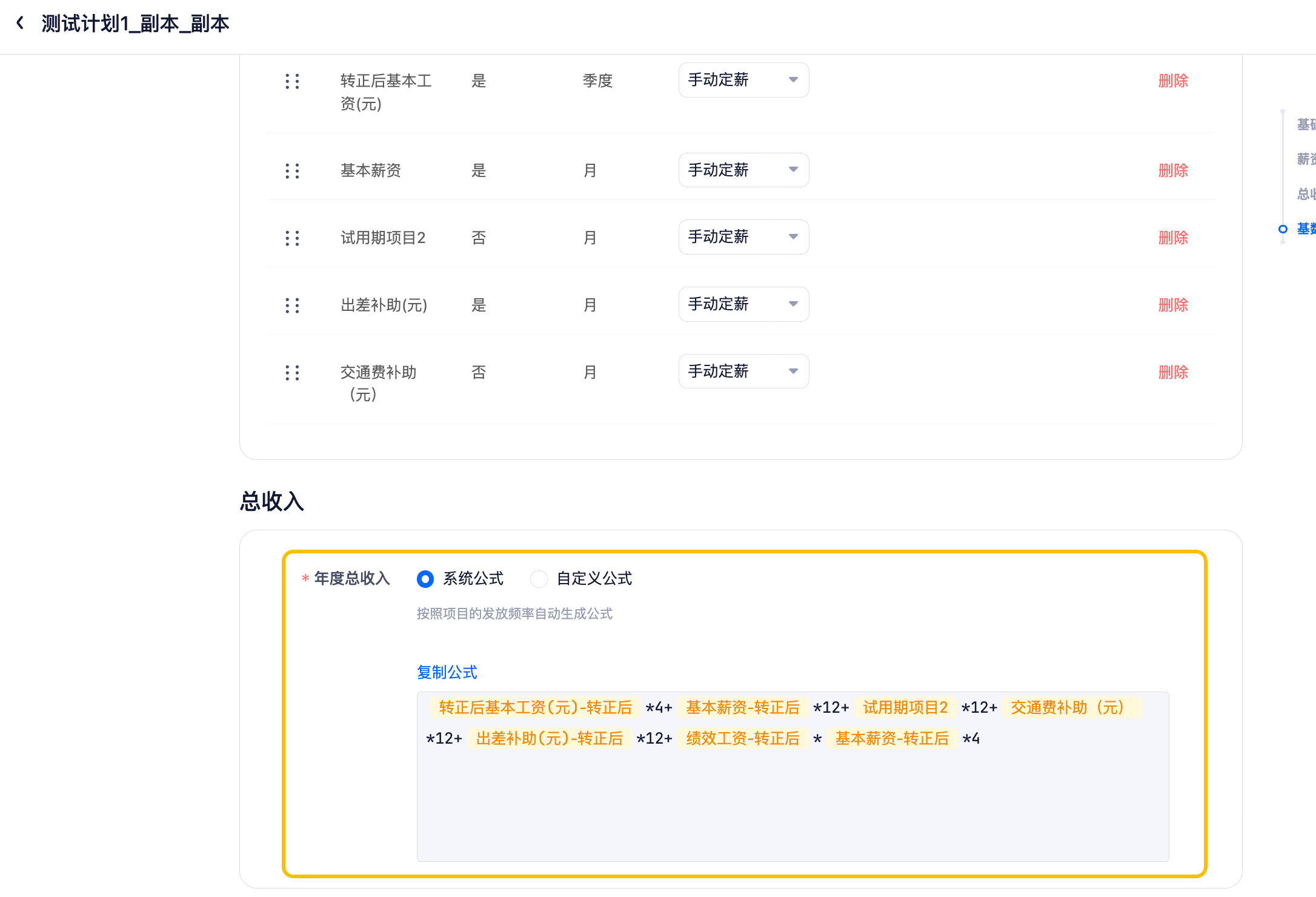Select the 自定义公式 radio option

coord(539,579)
